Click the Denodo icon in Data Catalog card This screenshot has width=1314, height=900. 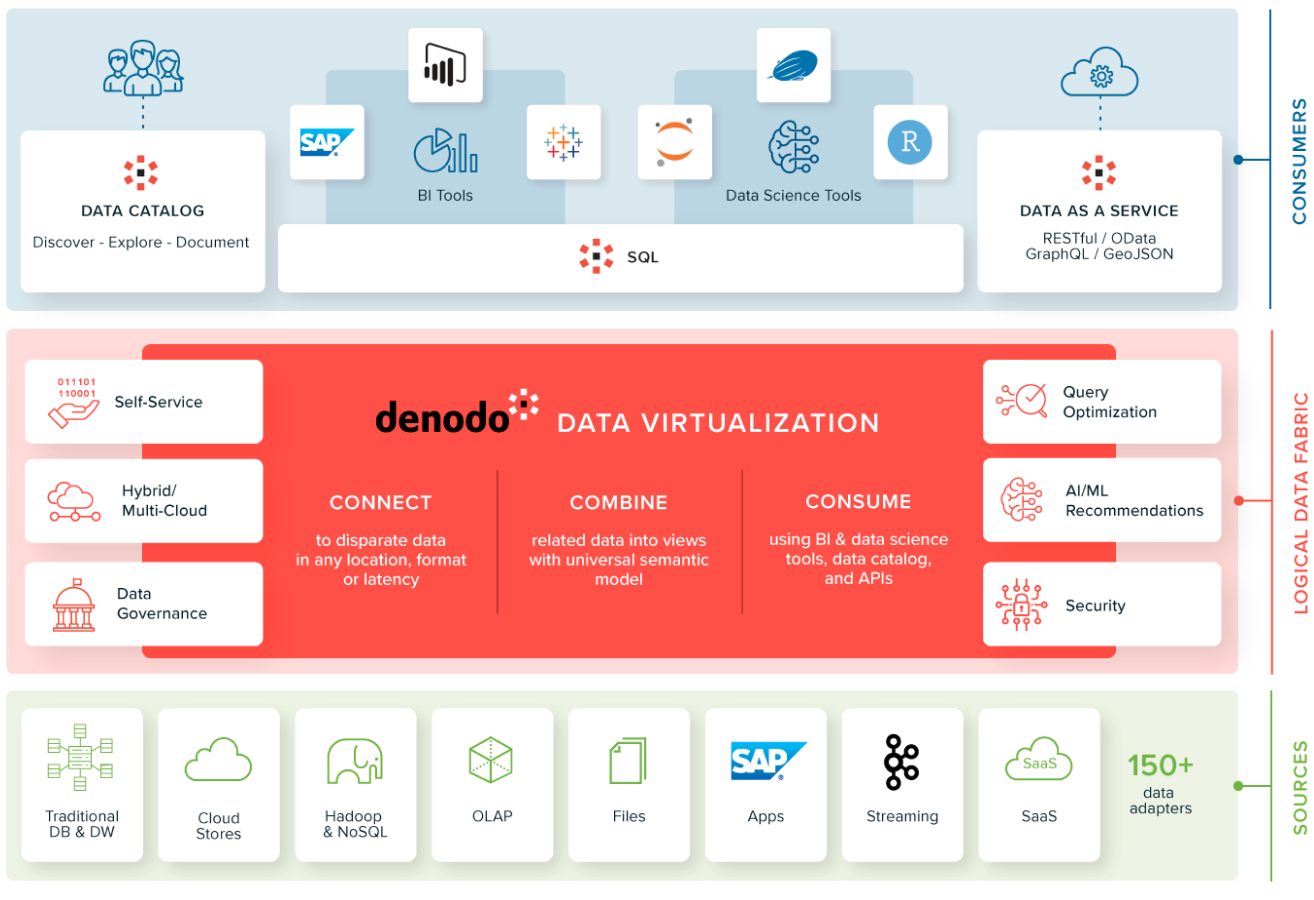pyautogui.click(x=142, y=173)
